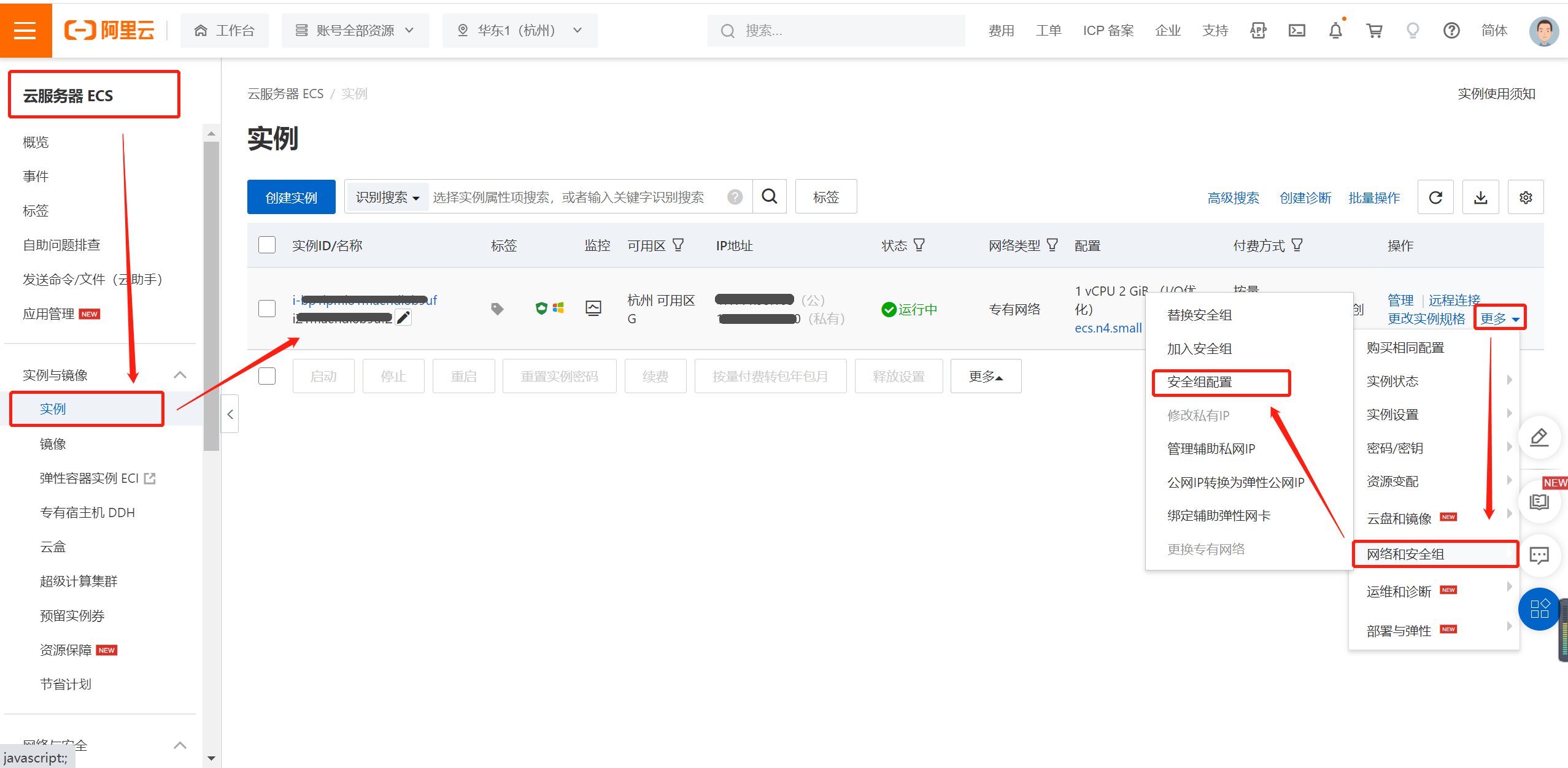Image resolution: width=1568 pixels, height=768 pixels.
Task: Select 管理辅助私网IP menu entry
Action: [x=1211, y=449]
